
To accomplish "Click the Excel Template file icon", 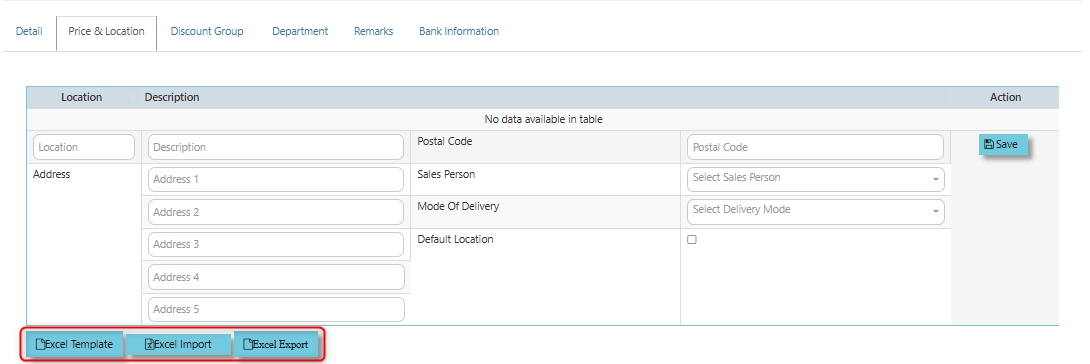I will click(x=40, y=345).
